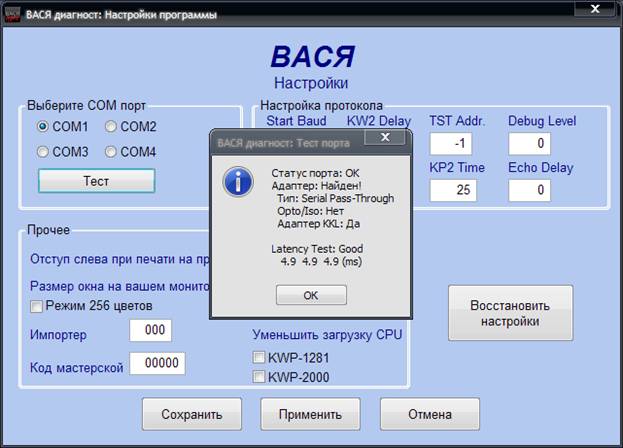Select the COM4 radio button
The height and width of the screenshot is (448, 623).
pyautogui.click(x=110, y=152)
